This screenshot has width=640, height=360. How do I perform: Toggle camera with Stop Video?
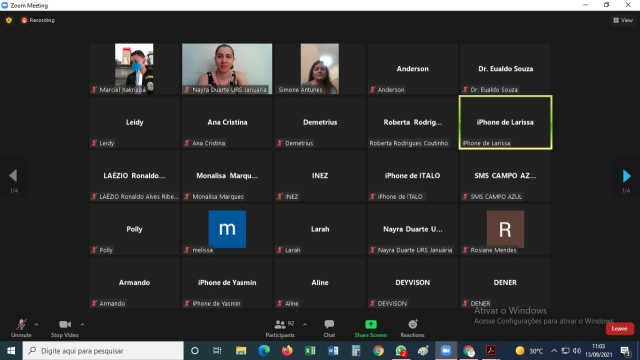(64, 328)
